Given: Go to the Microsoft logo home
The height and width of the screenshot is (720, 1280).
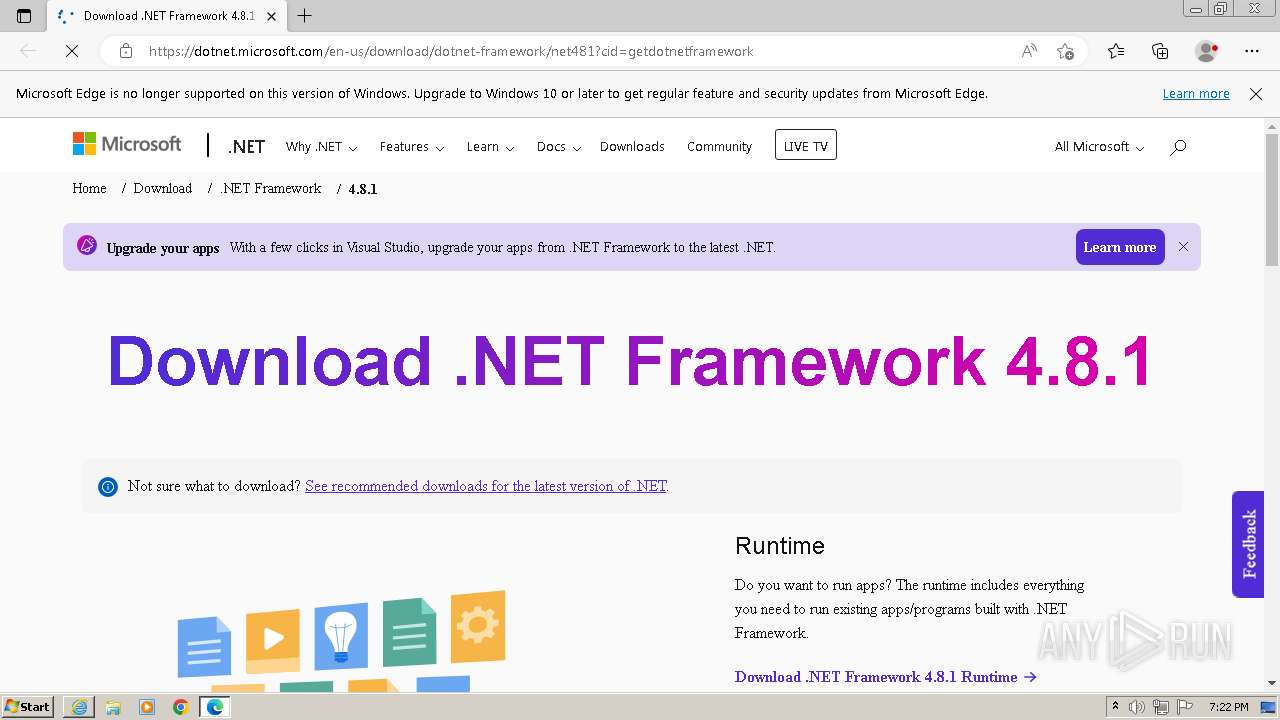Looking at the screenshot, I should point(127,144).
